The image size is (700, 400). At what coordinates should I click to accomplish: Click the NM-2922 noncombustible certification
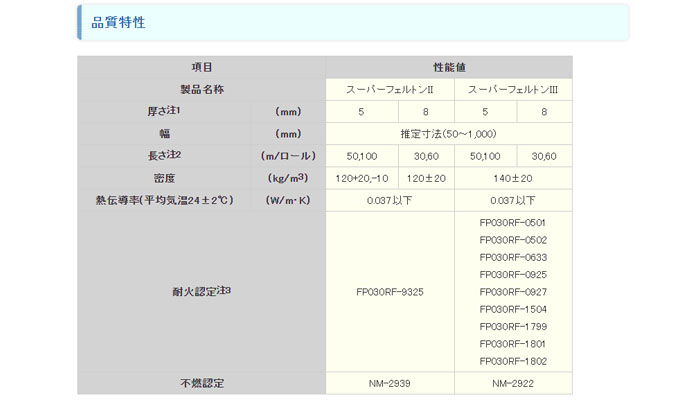(513, 382)
